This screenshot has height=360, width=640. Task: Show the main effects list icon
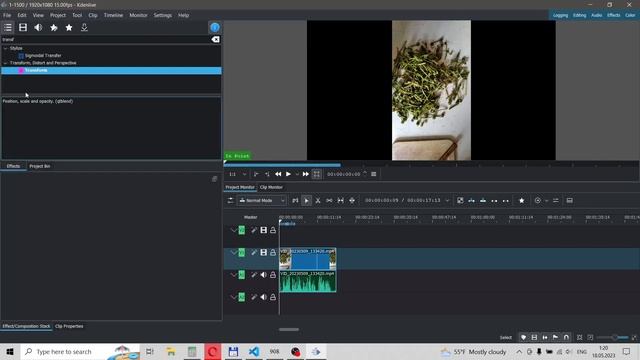8,27
